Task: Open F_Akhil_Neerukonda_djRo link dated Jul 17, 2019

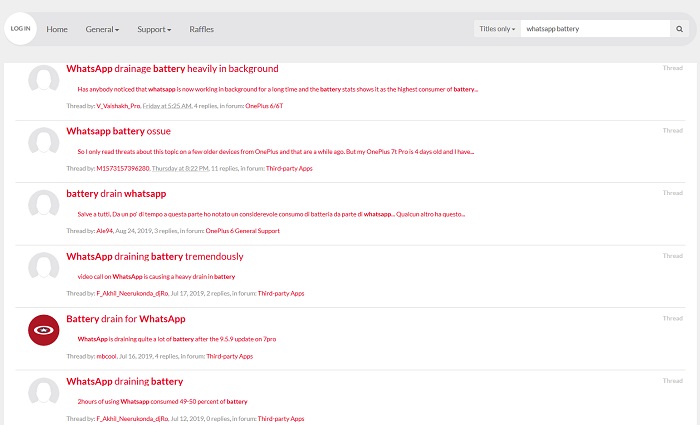Action: click(132, 294)
